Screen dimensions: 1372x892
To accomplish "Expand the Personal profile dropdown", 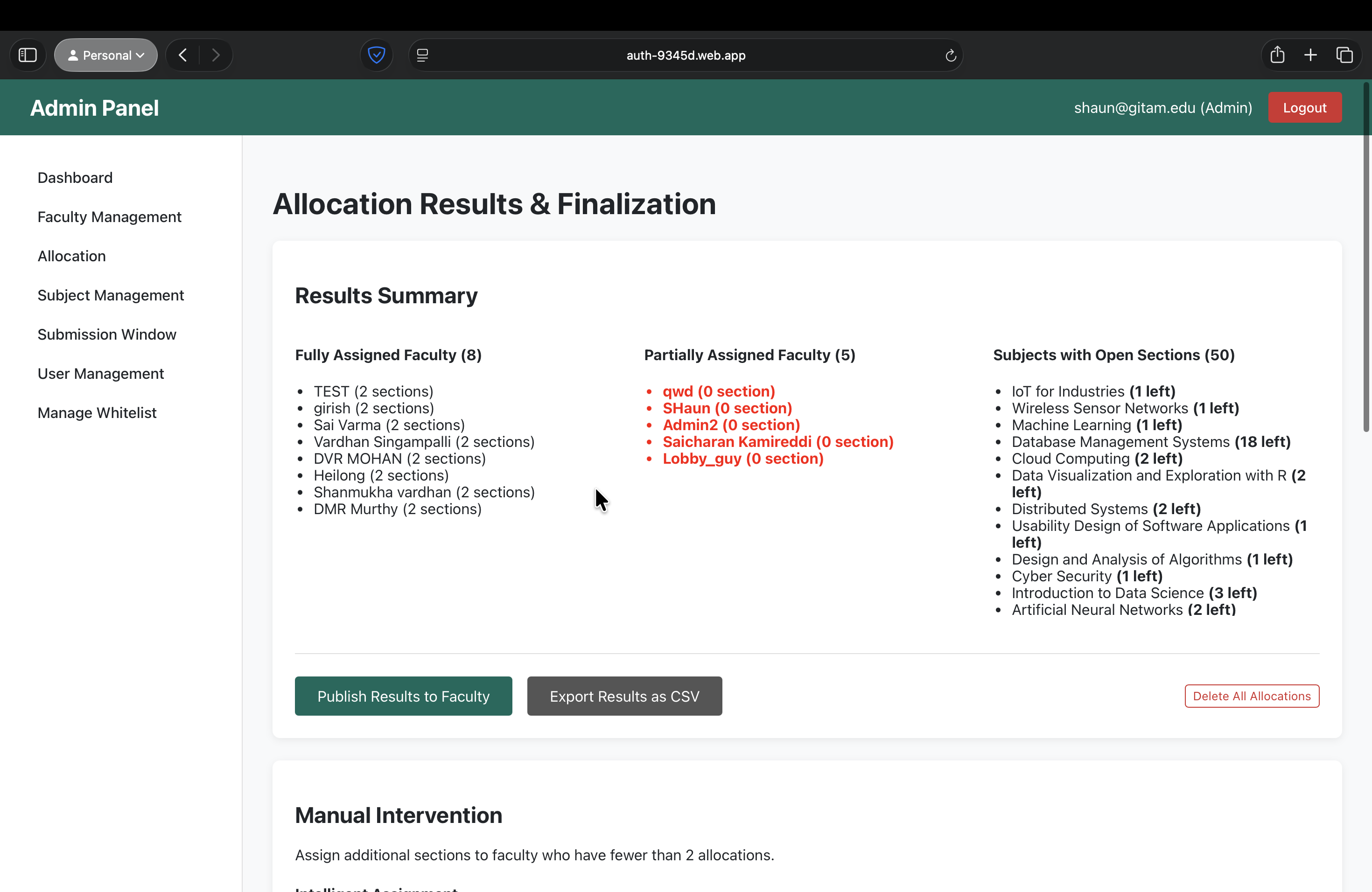I will [x=106, y=56].
